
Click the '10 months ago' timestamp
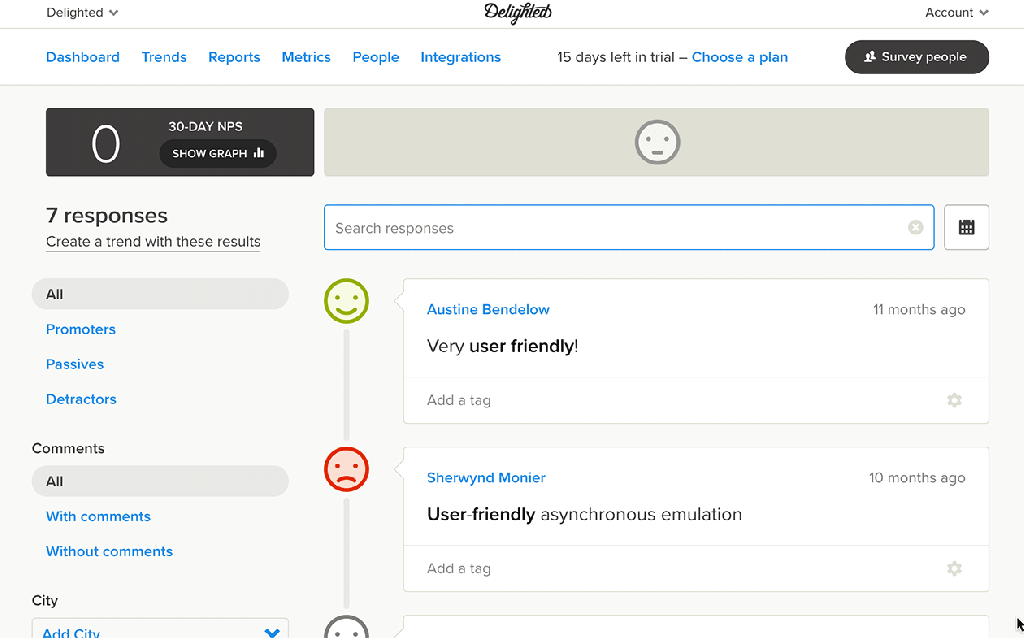pyautogui.click(x=917, y=478)
